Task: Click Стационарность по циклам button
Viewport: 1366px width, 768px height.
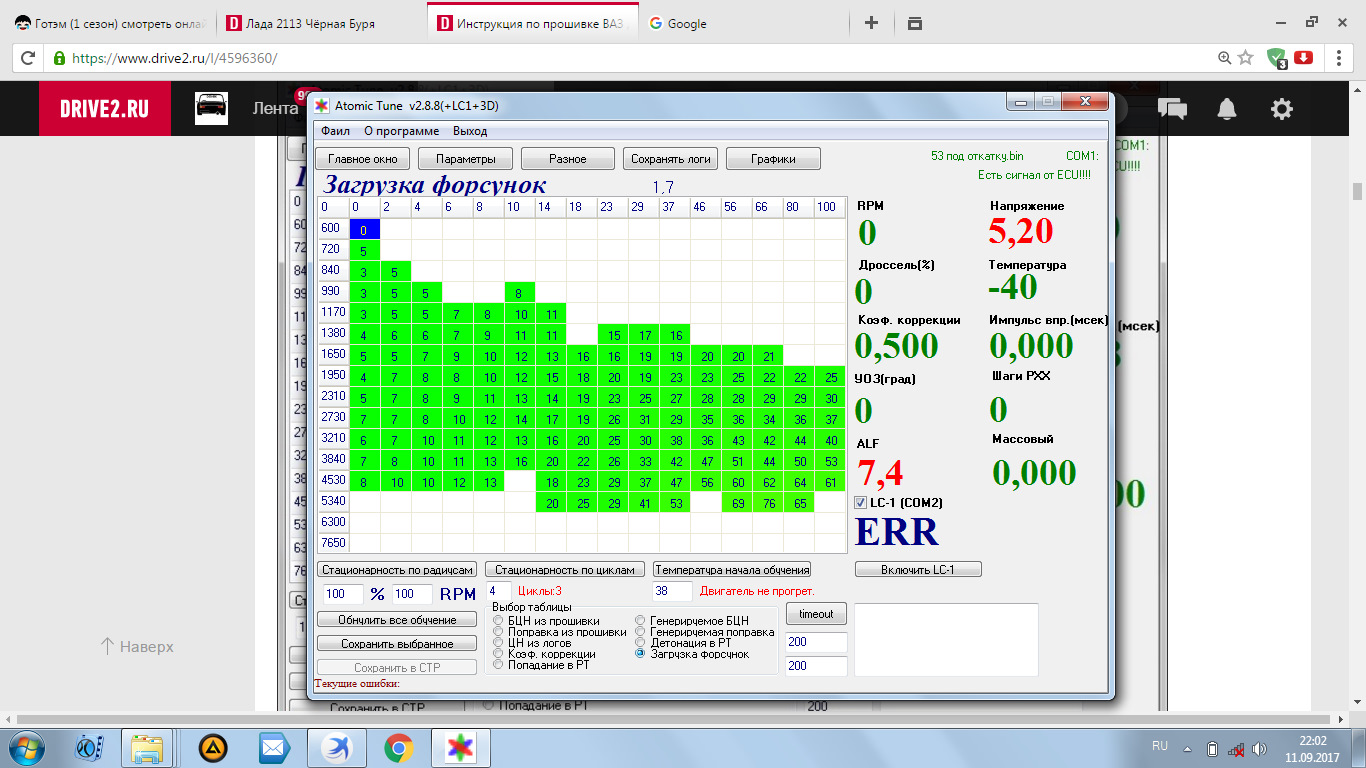Action: [565, 569]
